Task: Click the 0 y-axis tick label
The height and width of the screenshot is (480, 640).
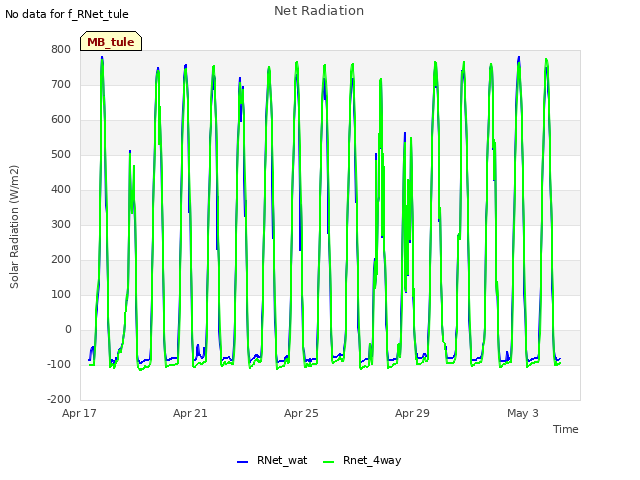Action: pyautogui.click(x=68, y=329)
